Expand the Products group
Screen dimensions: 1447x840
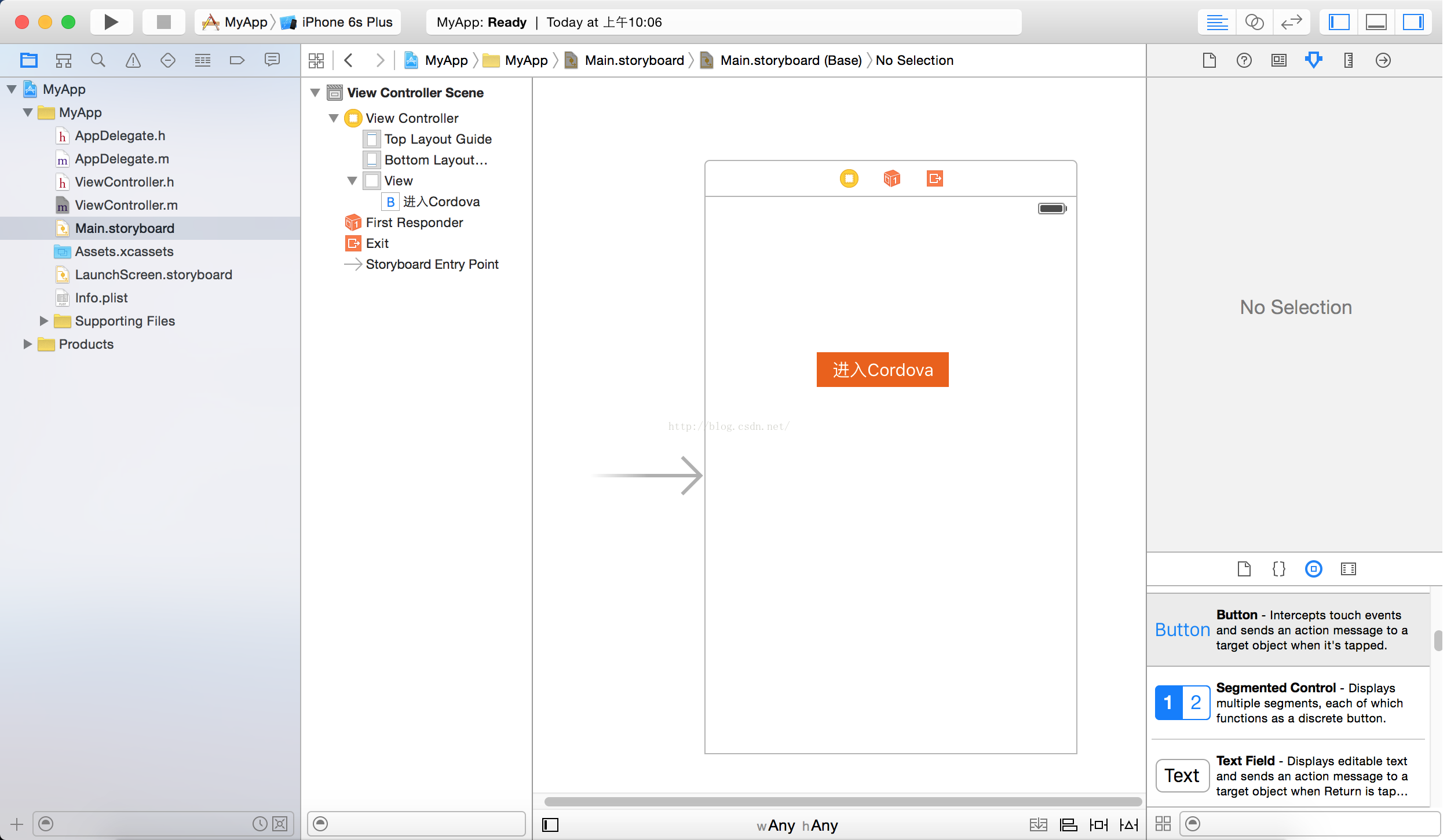point(27,344)
